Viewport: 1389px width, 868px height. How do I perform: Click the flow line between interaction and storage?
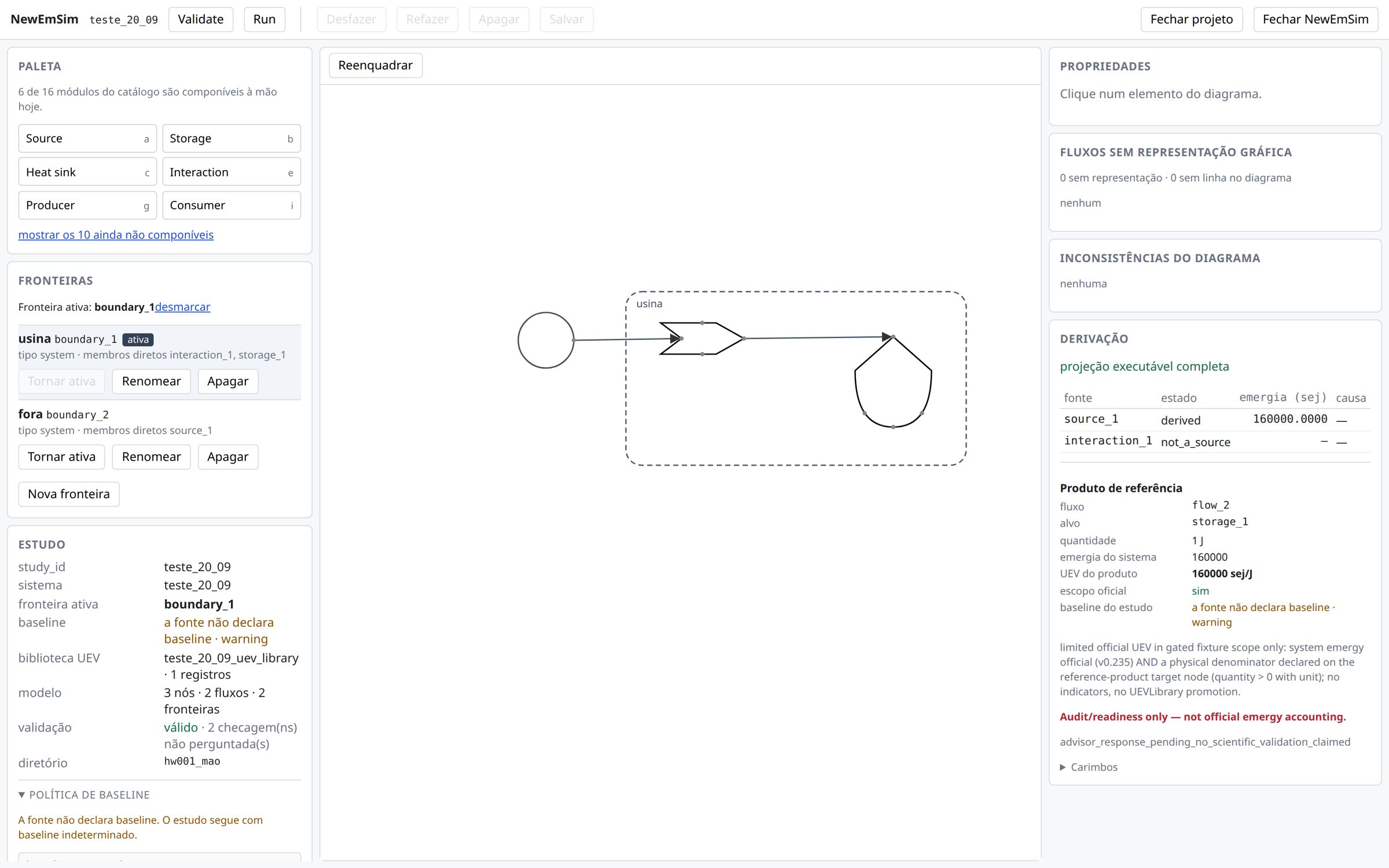[818, 337]
